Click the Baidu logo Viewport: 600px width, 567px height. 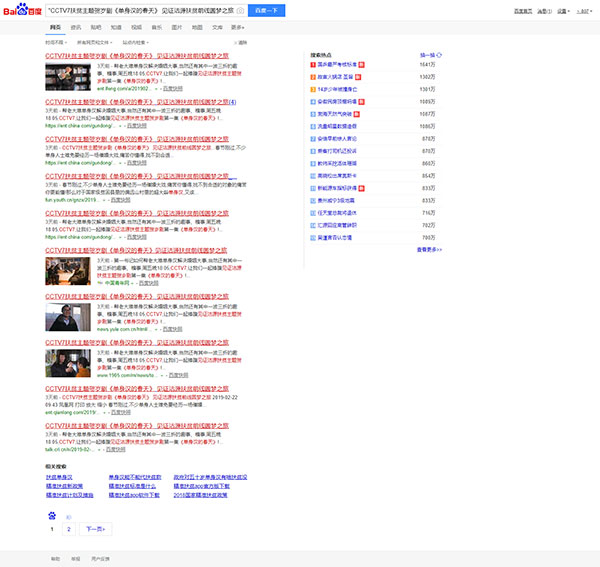[x=22, y=10]
